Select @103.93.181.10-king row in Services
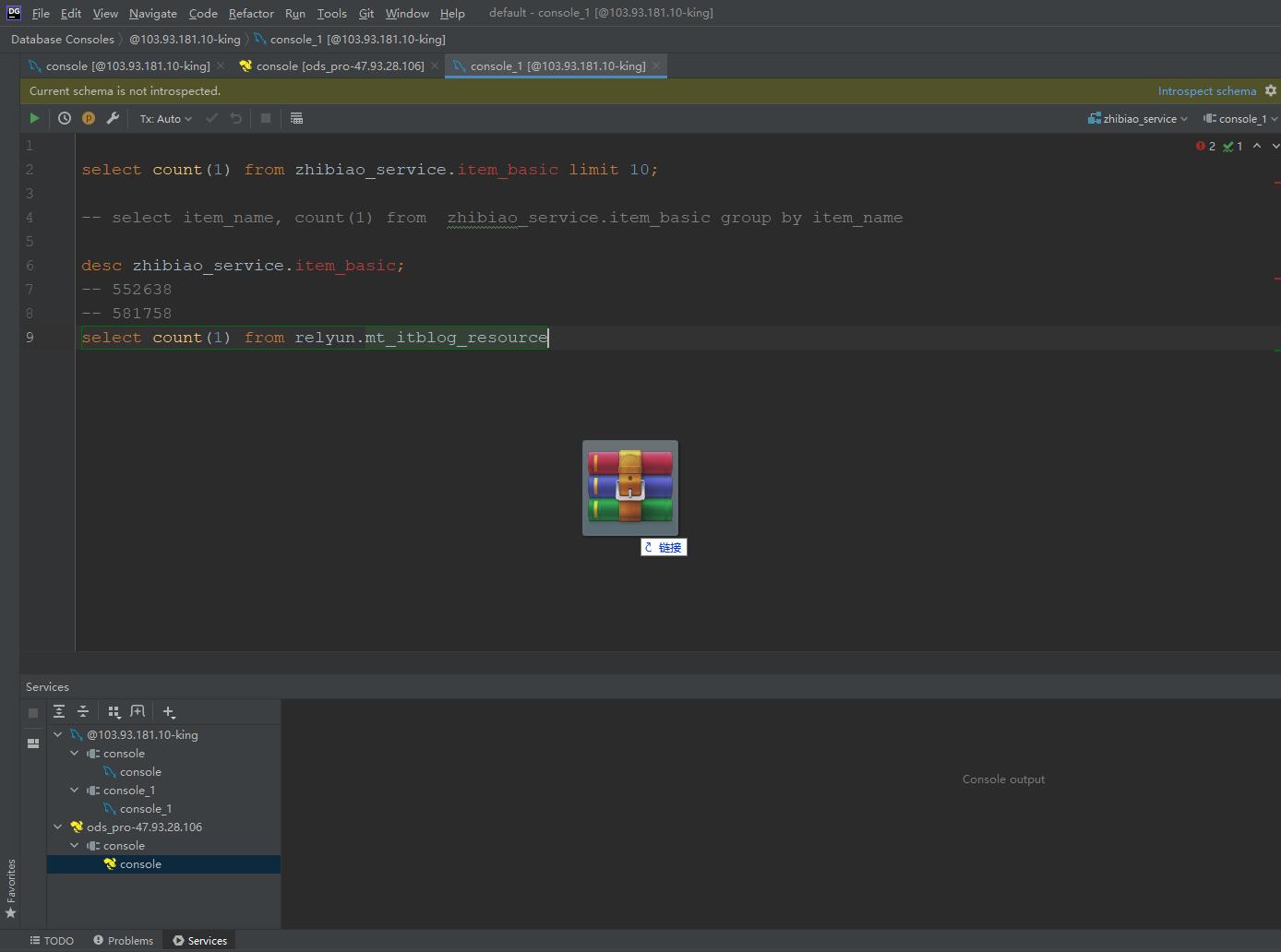 pos(163,735)
